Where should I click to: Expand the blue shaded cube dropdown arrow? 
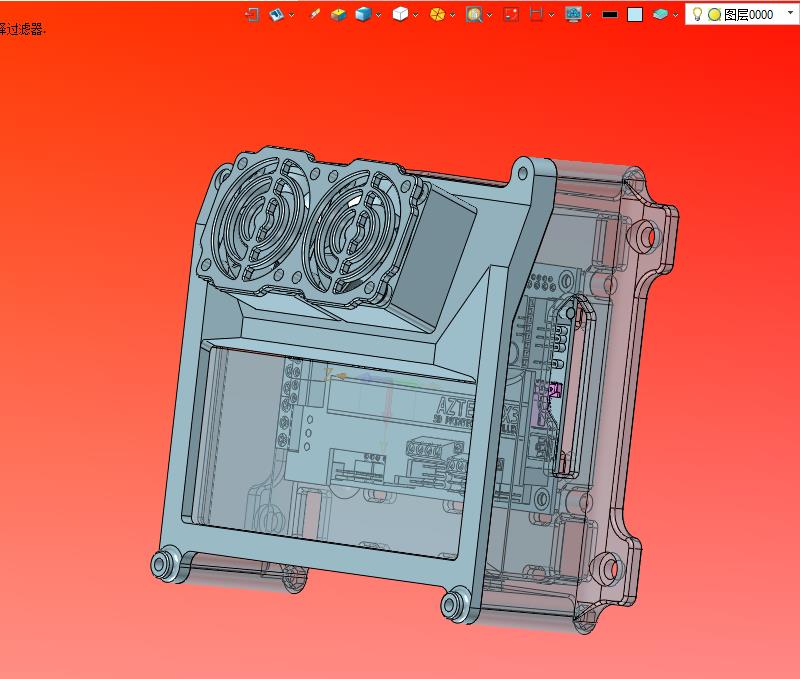click(379, 15)
